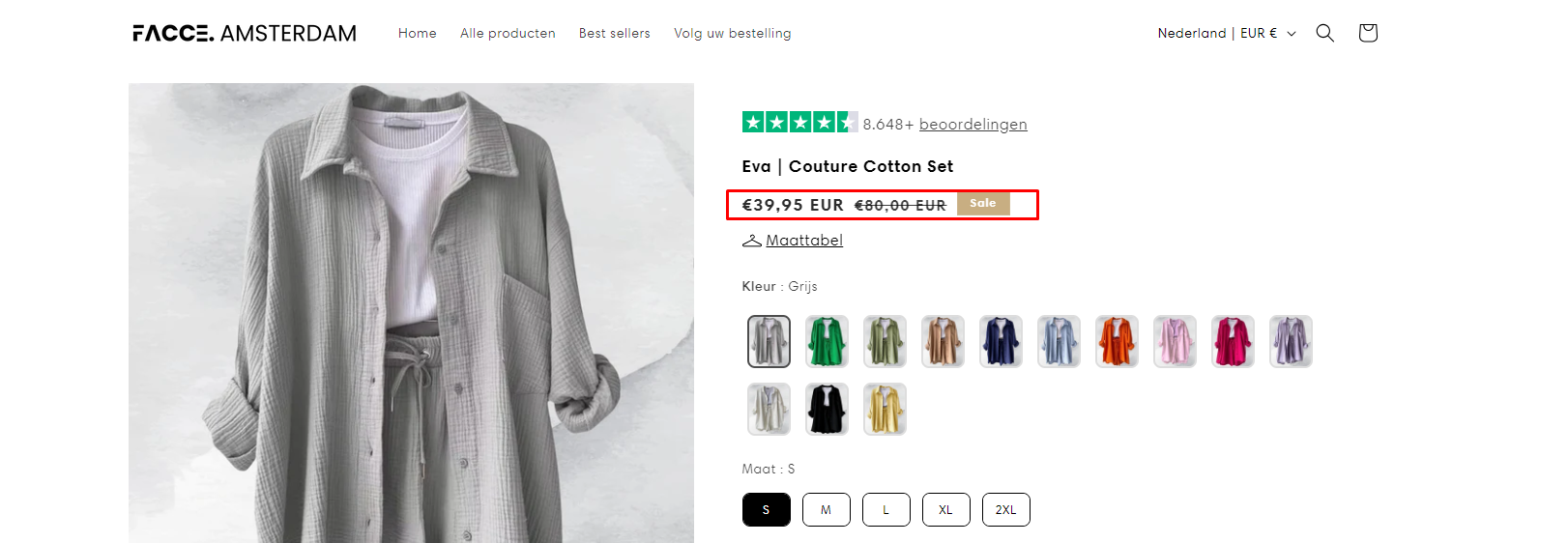Screen dimensions: 1568x543
Task: Go to the Home menu item
Action: point(418,33)
